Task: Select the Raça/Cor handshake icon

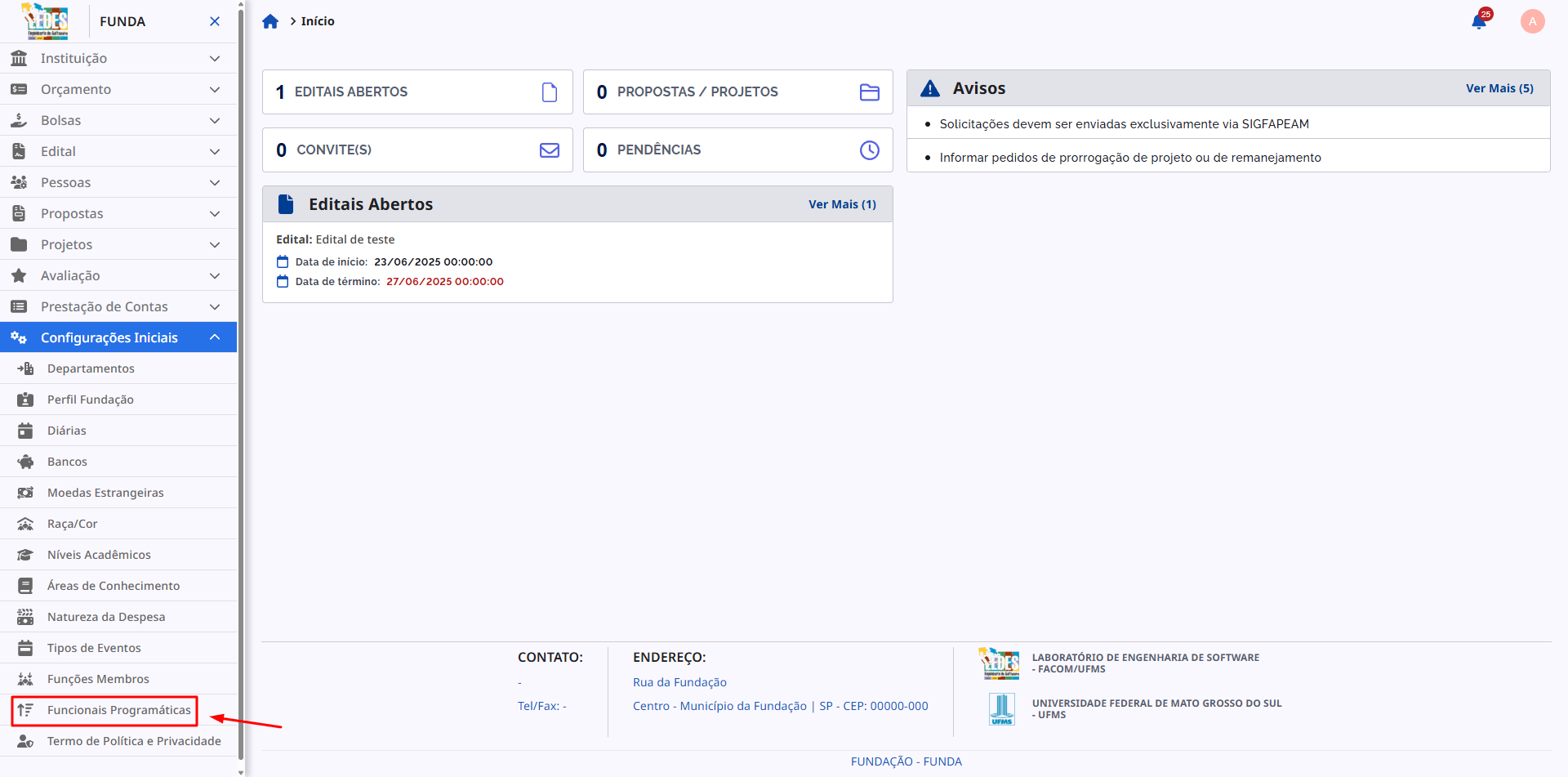Action: [24, 524]
